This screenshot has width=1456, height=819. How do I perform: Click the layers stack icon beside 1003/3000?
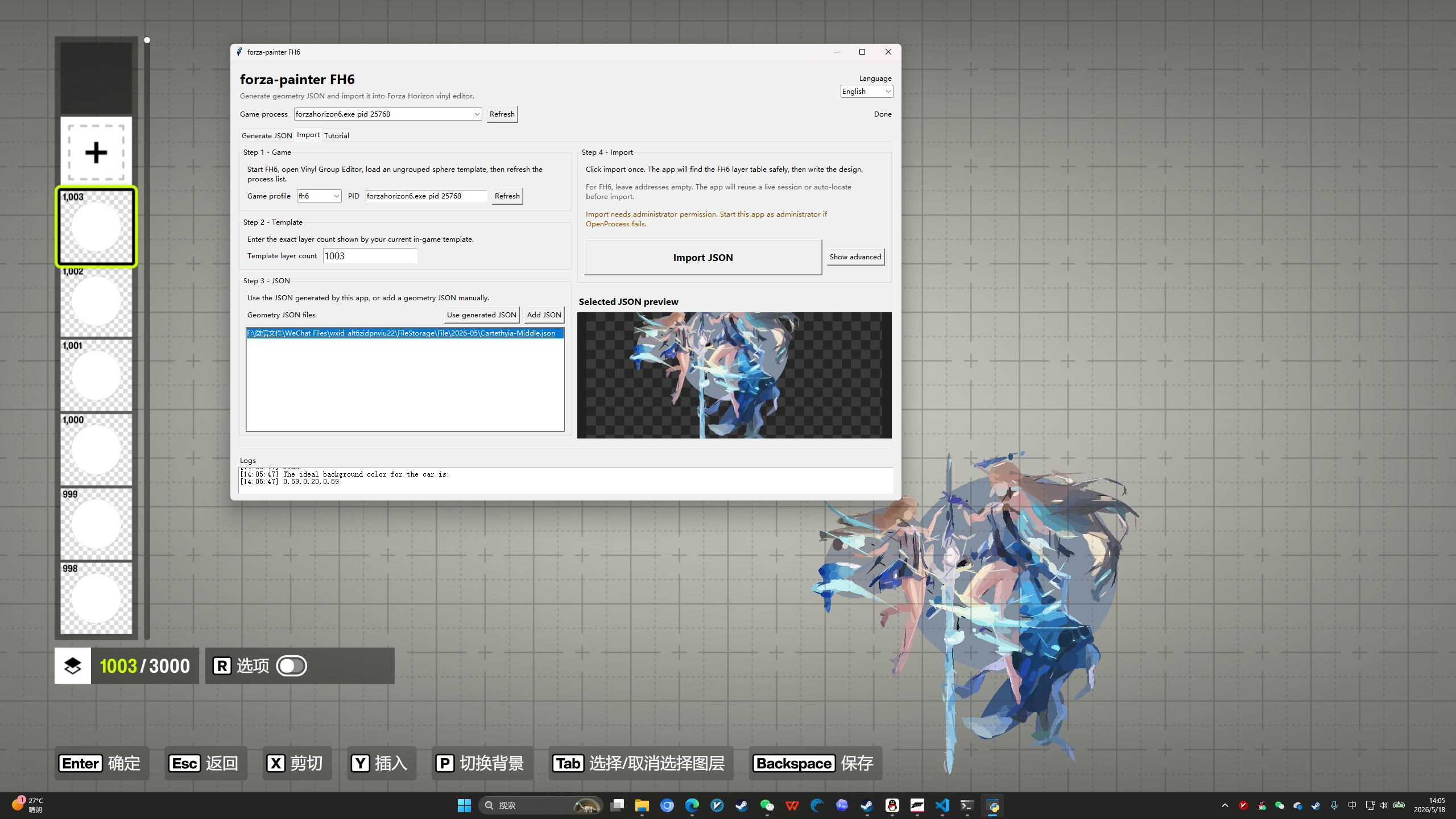tap(72, 665)
